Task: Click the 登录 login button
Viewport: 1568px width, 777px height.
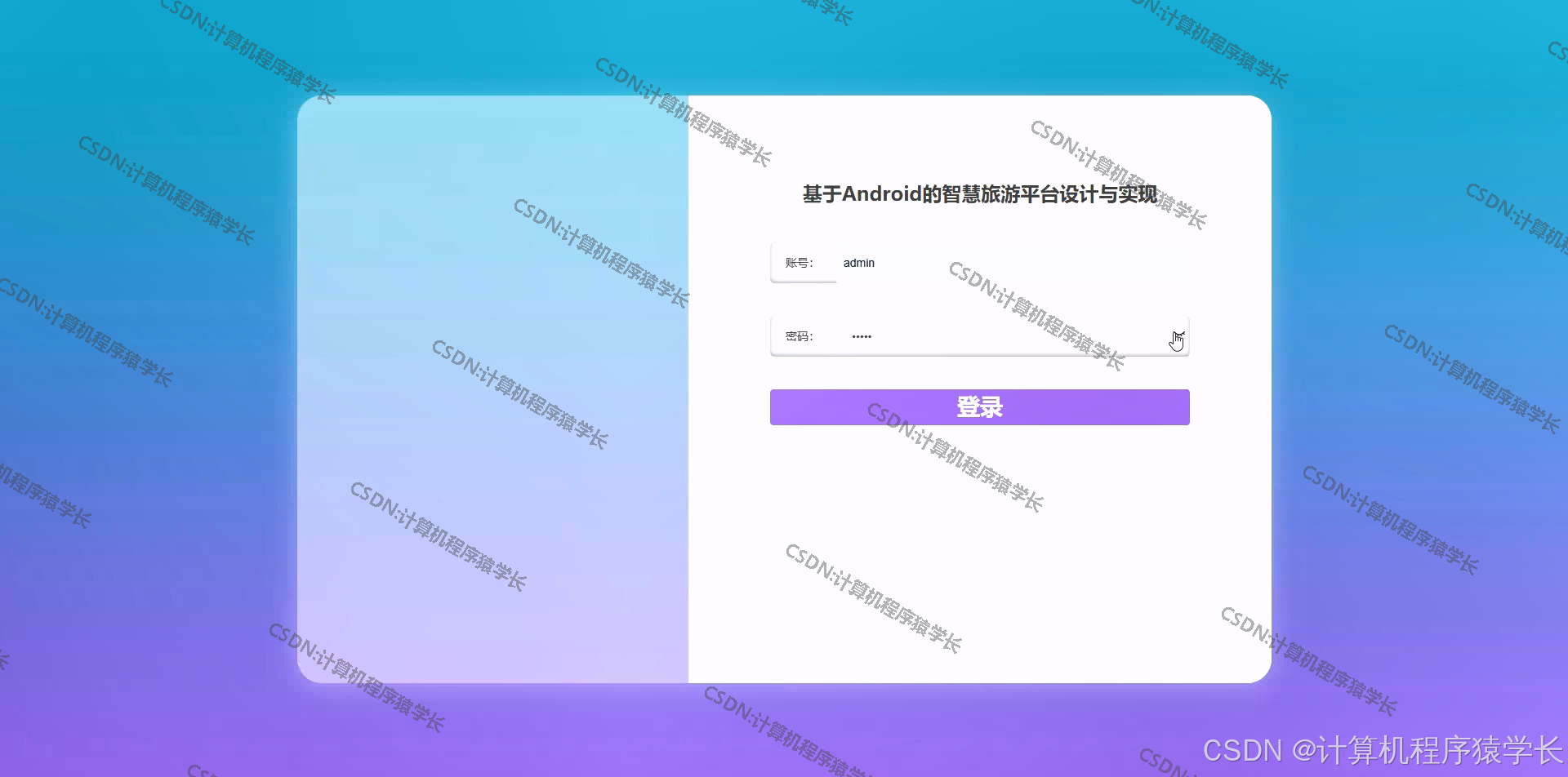Action: click(979, 406)
